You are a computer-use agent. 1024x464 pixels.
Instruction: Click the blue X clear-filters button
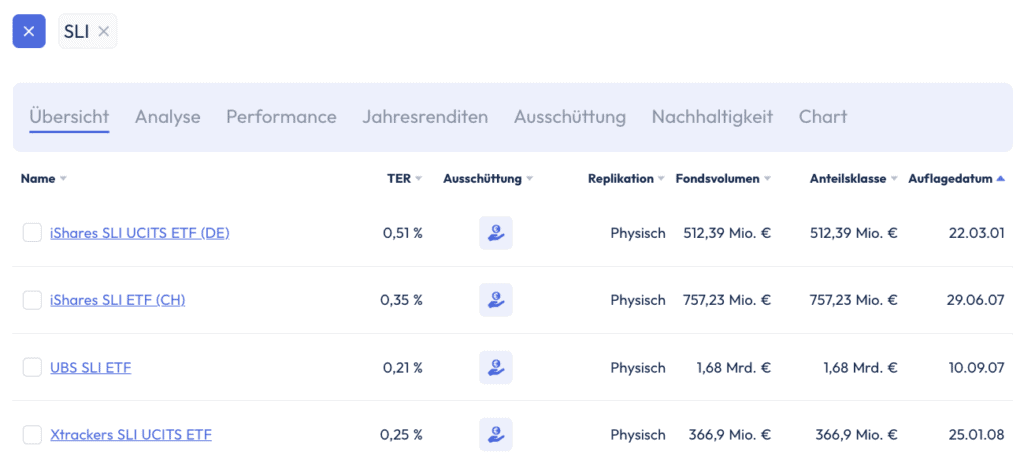point(29,31)
